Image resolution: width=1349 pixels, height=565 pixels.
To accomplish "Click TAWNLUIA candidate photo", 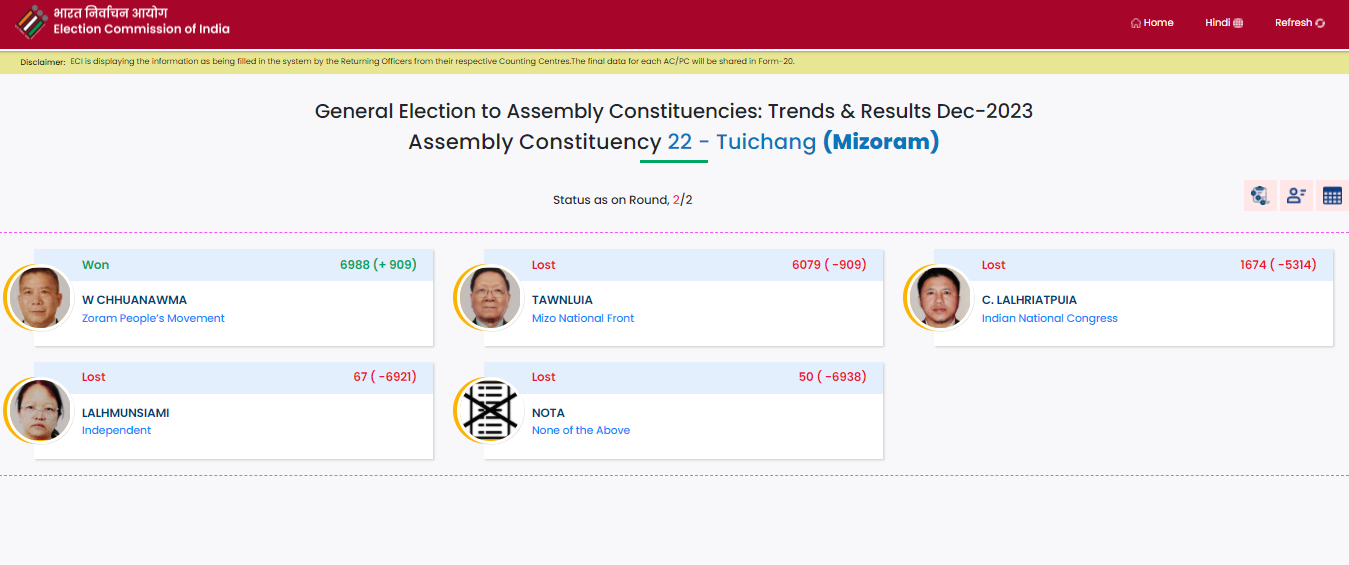I will (x=491, y=298).
